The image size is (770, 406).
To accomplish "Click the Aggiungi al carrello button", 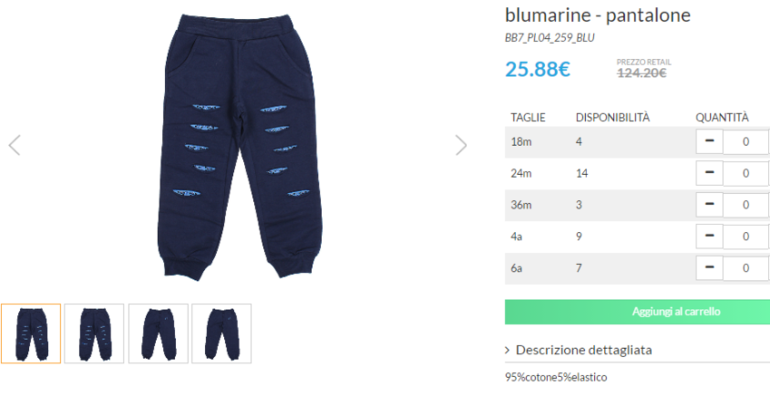I will pos(637,312).
